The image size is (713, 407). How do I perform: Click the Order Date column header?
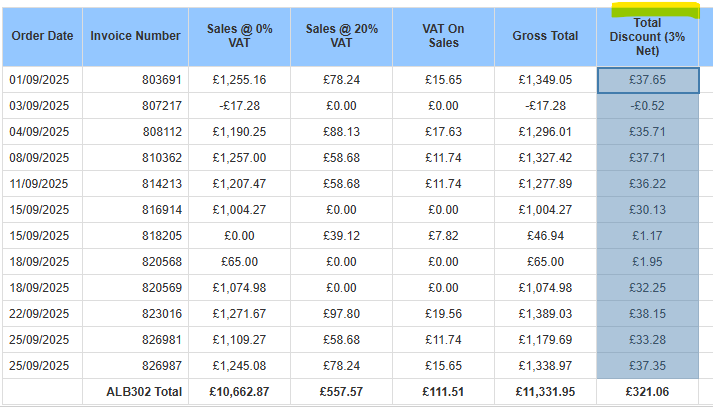click(x=42, y=36)
